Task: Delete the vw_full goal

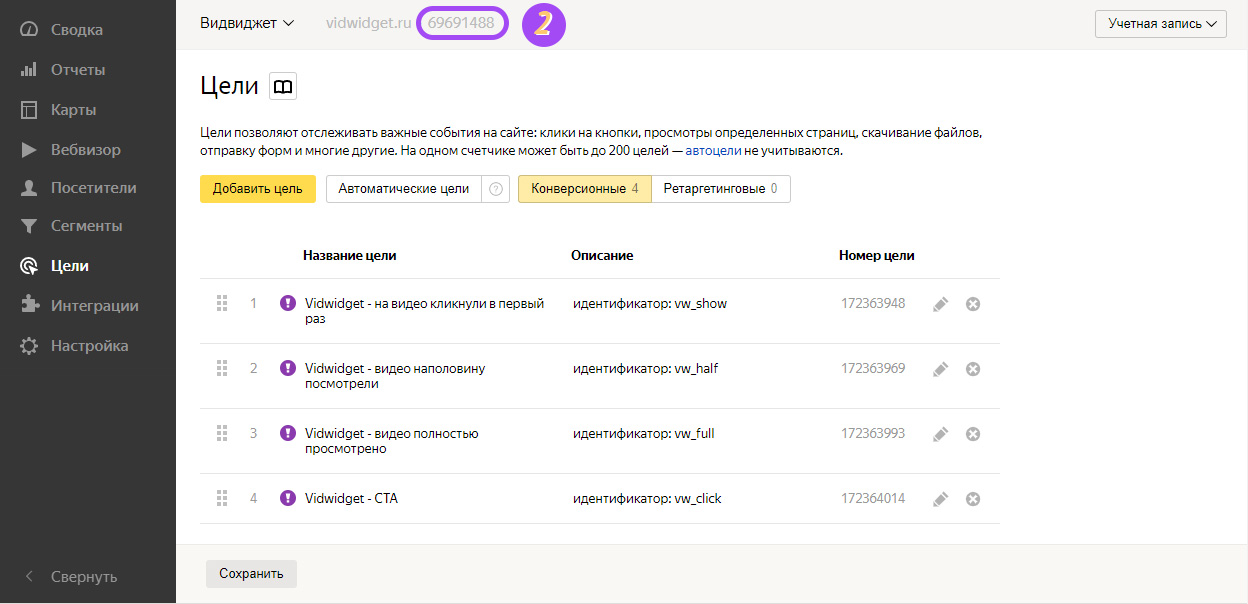Action: [x=973, y=434]
